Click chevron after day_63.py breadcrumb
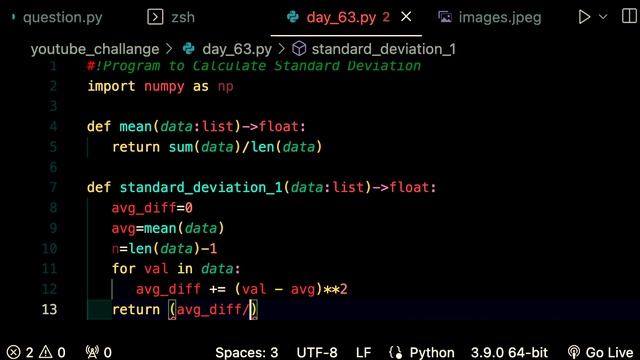Image resolution: width=640 pixels, height=360 pixels. click(281, 49)
